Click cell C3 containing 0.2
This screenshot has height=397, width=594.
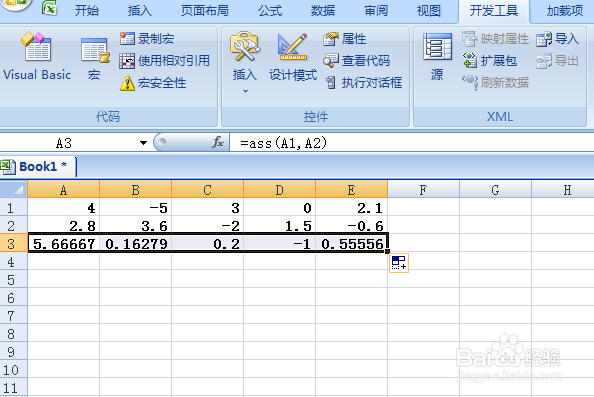point(207,244)
